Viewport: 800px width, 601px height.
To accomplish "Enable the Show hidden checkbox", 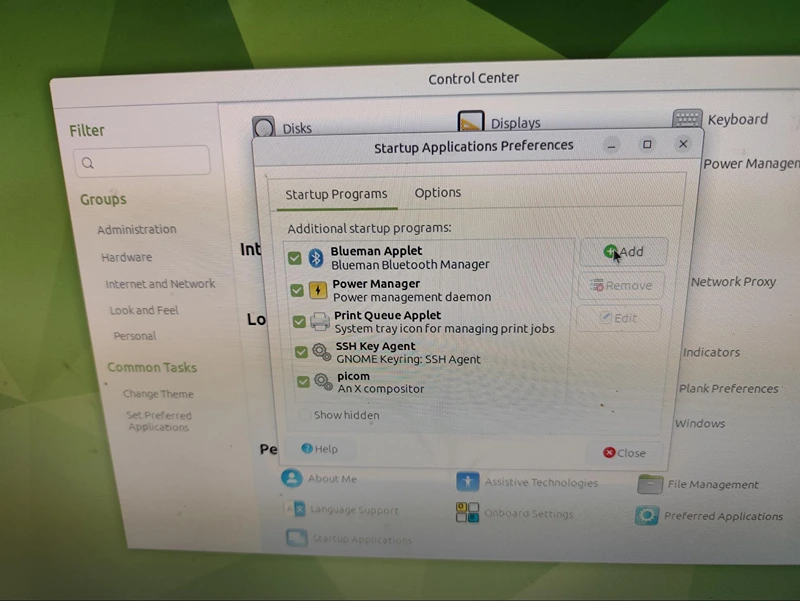I will tap(305, 414).
